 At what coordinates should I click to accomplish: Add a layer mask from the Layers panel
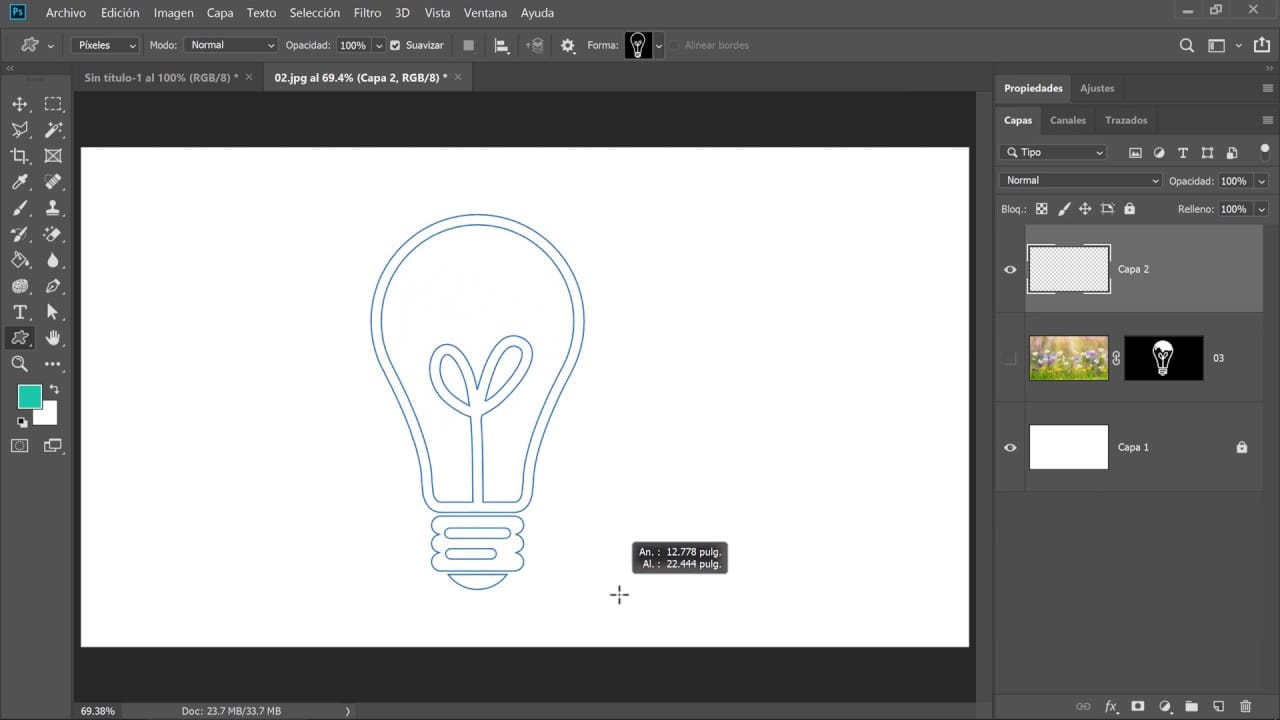click(x=1138, y=706)
